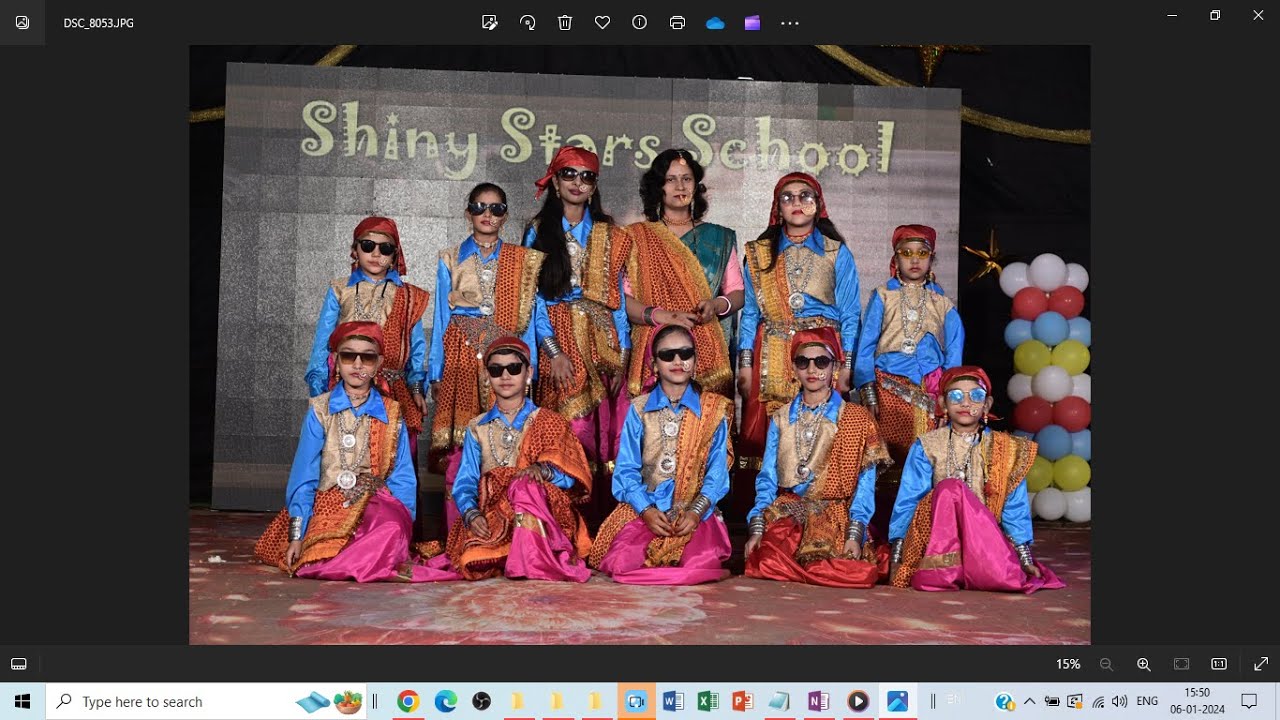Open Microsoft Edge from taskbar
This screenshot has height=720, width=1280.
[x=446, y=701]
